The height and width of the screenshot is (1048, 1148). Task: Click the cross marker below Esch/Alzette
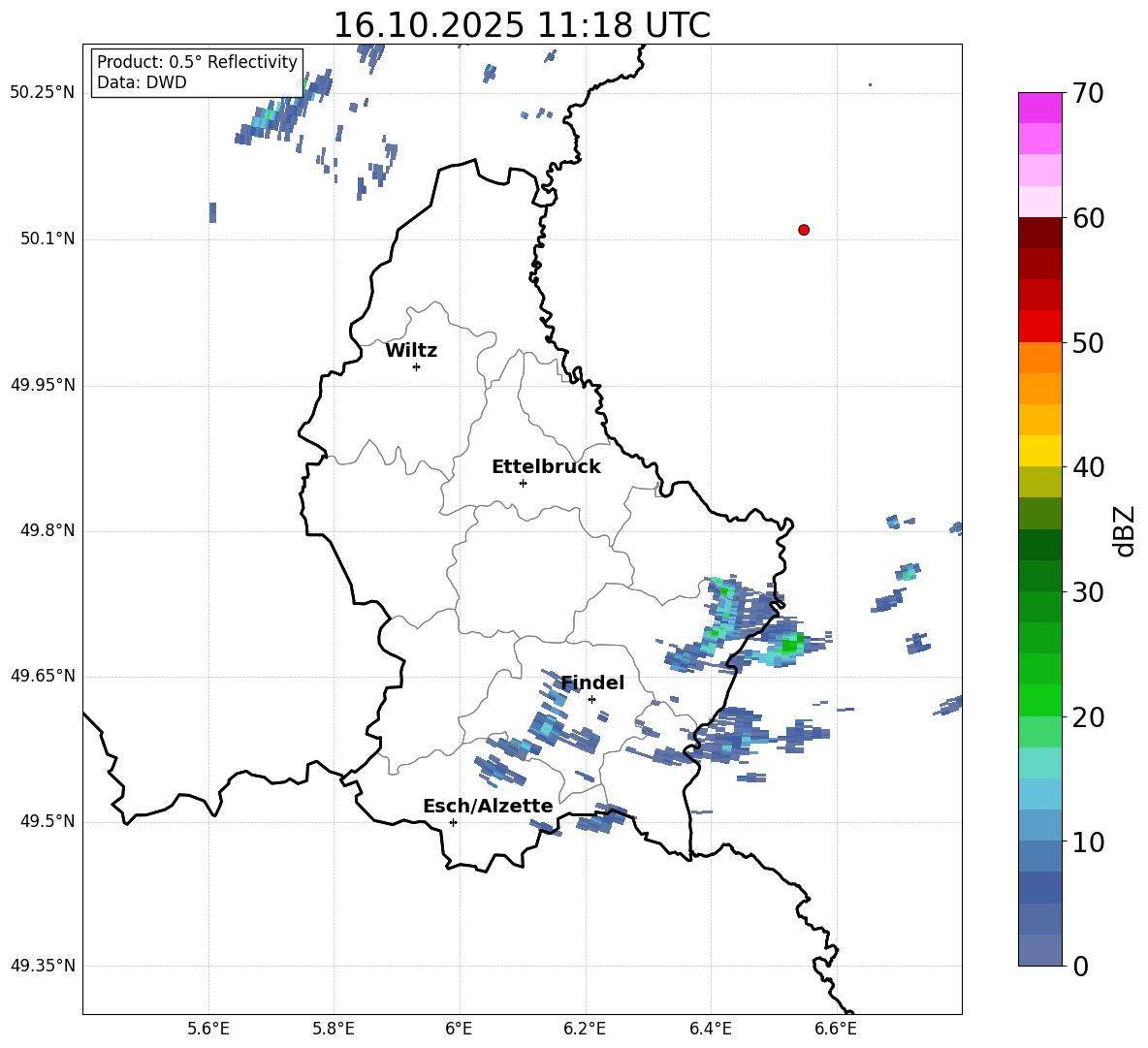coord(453,822)
